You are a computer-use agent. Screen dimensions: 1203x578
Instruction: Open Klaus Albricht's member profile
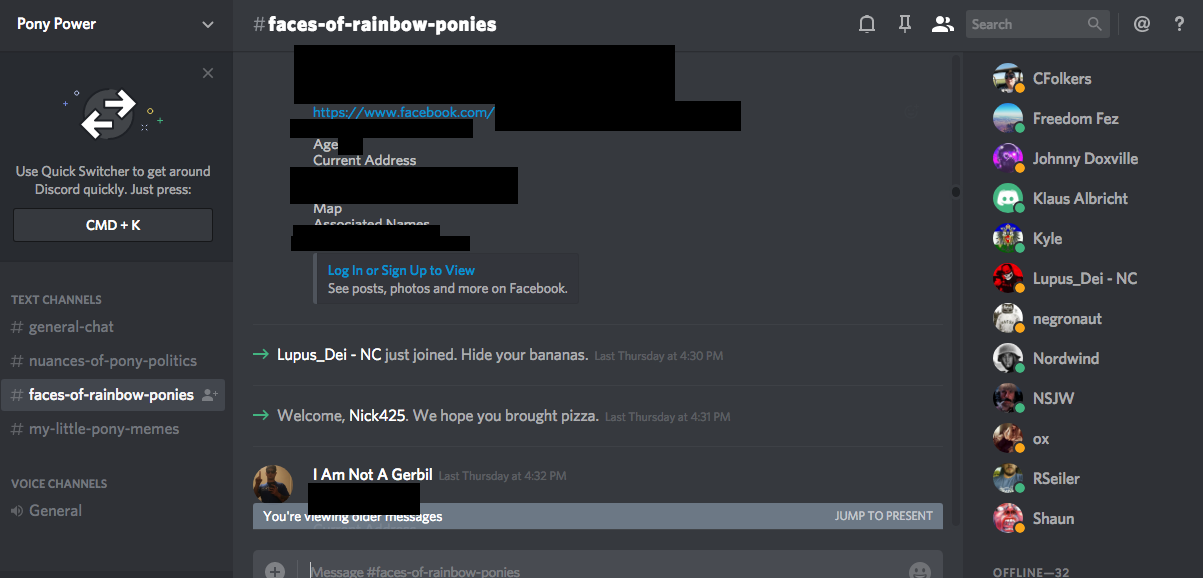pyautogui.click(x=1080, y=198)
